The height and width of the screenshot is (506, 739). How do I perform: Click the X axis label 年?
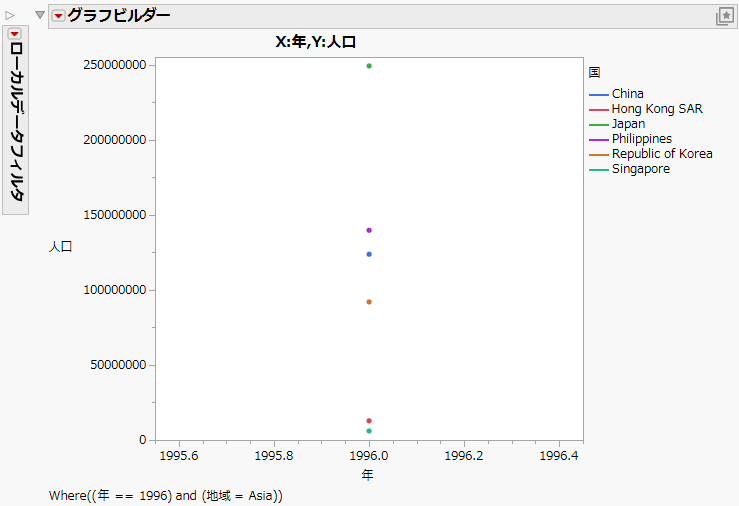coord(368,474)
